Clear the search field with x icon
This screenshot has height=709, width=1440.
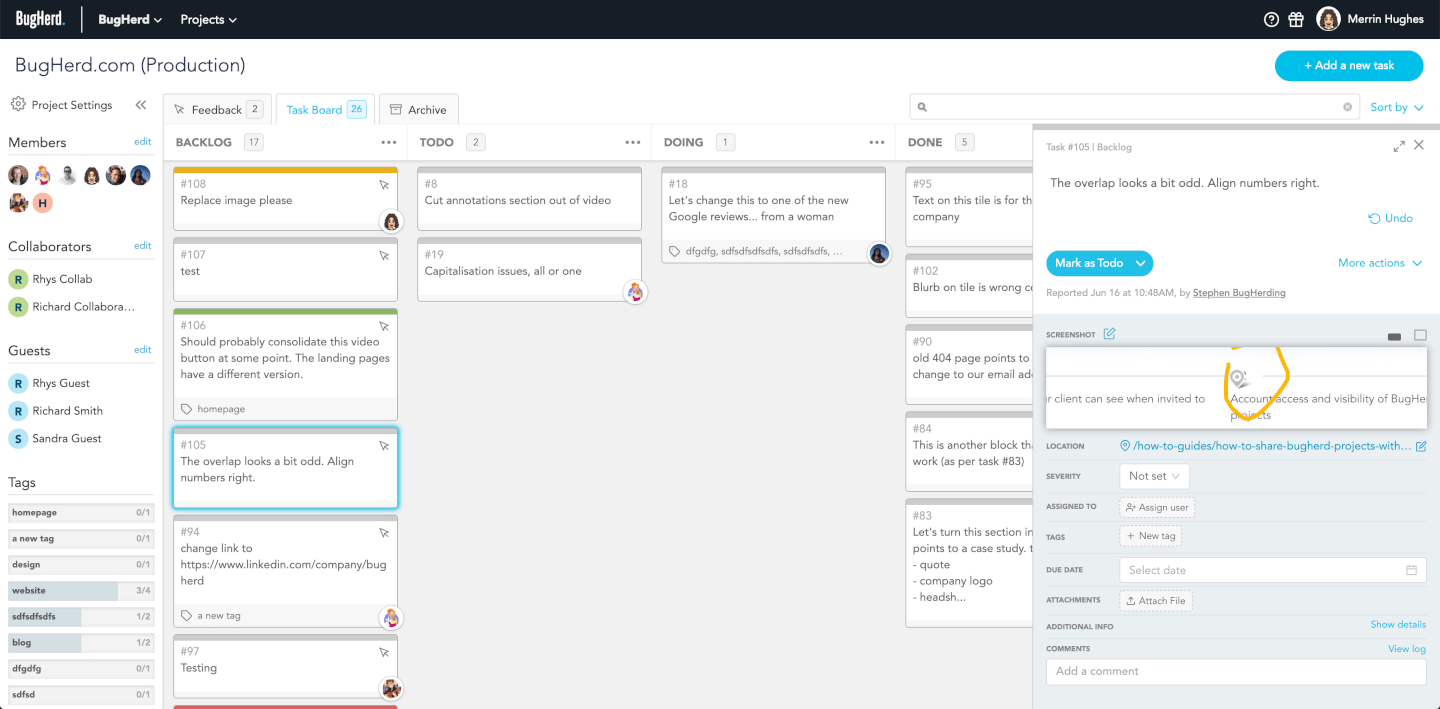[x=1347, y=107]
